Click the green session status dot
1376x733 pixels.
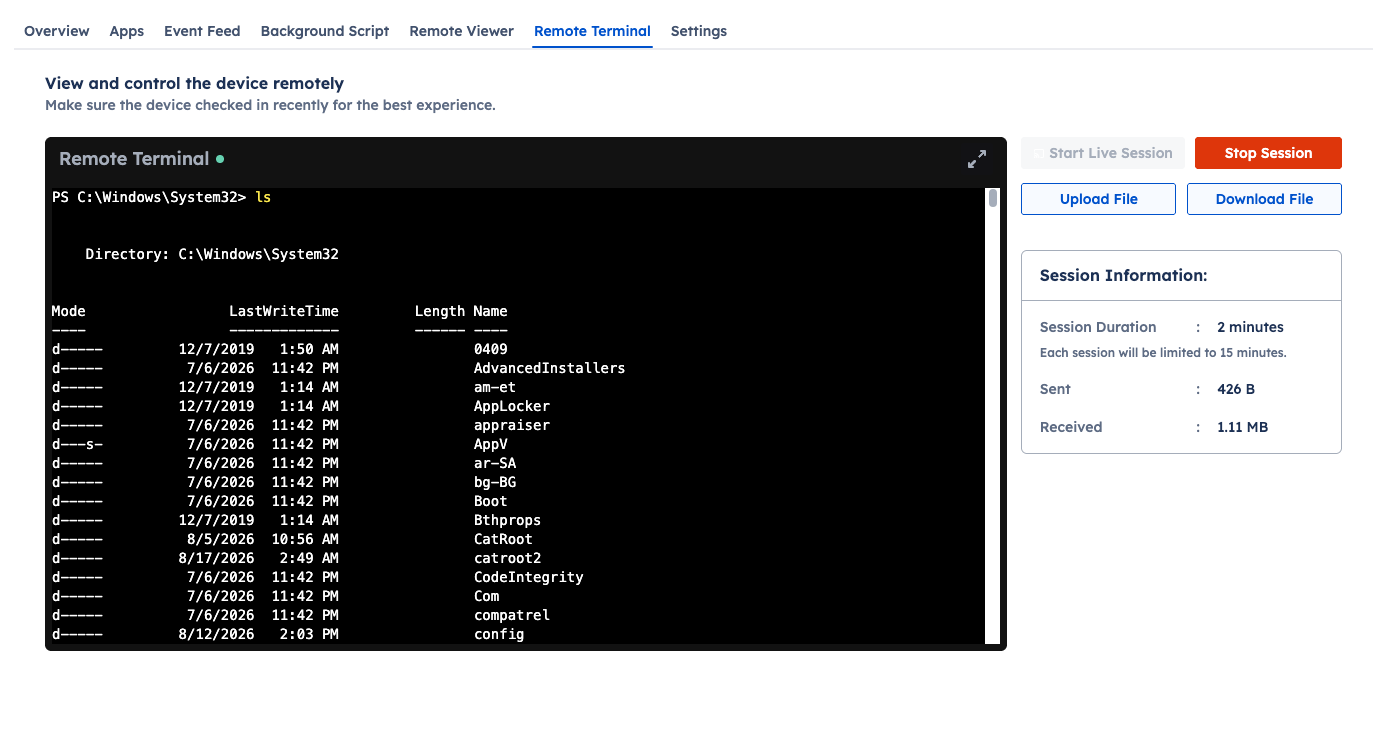220,158
